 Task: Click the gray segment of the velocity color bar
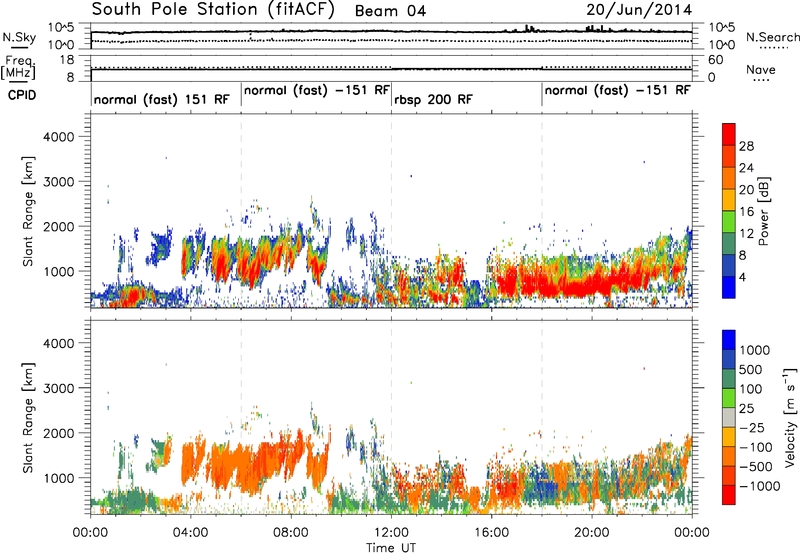tap(729, 418)
